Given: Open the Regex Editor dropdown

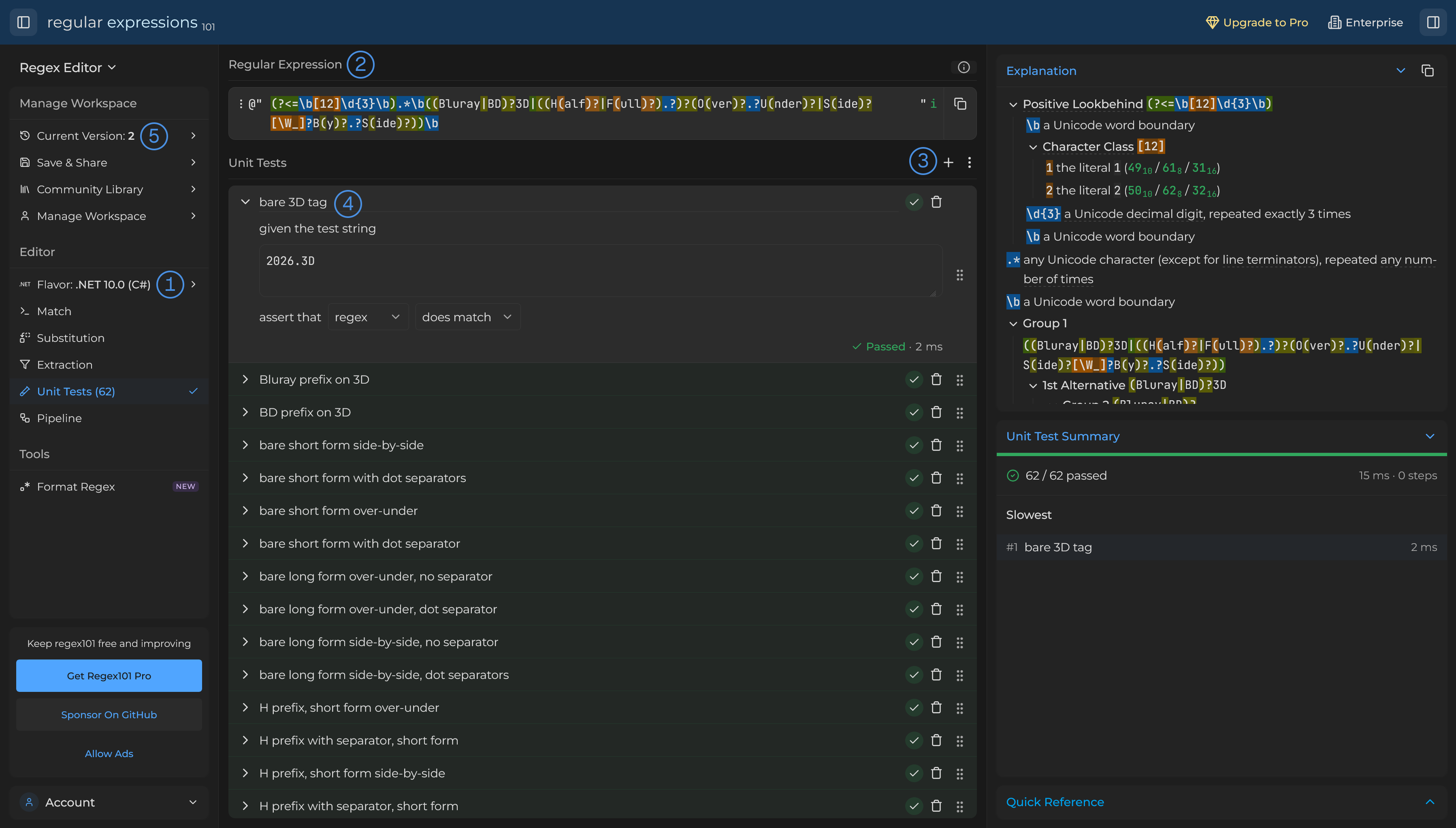Looking at the screenshot, I should (68, 68).
